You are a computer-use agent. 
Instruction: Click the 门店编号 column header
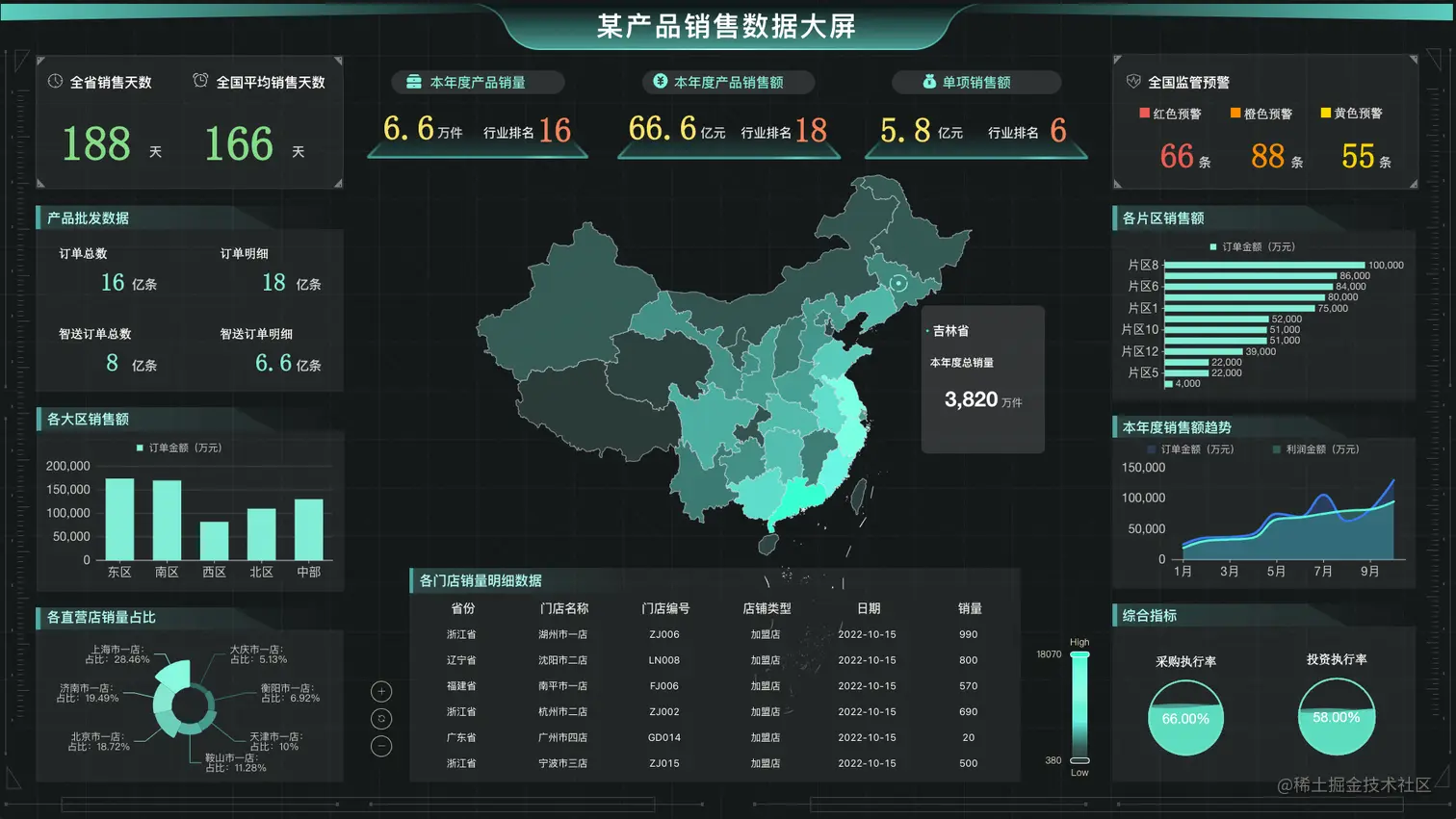pos(665,608)
